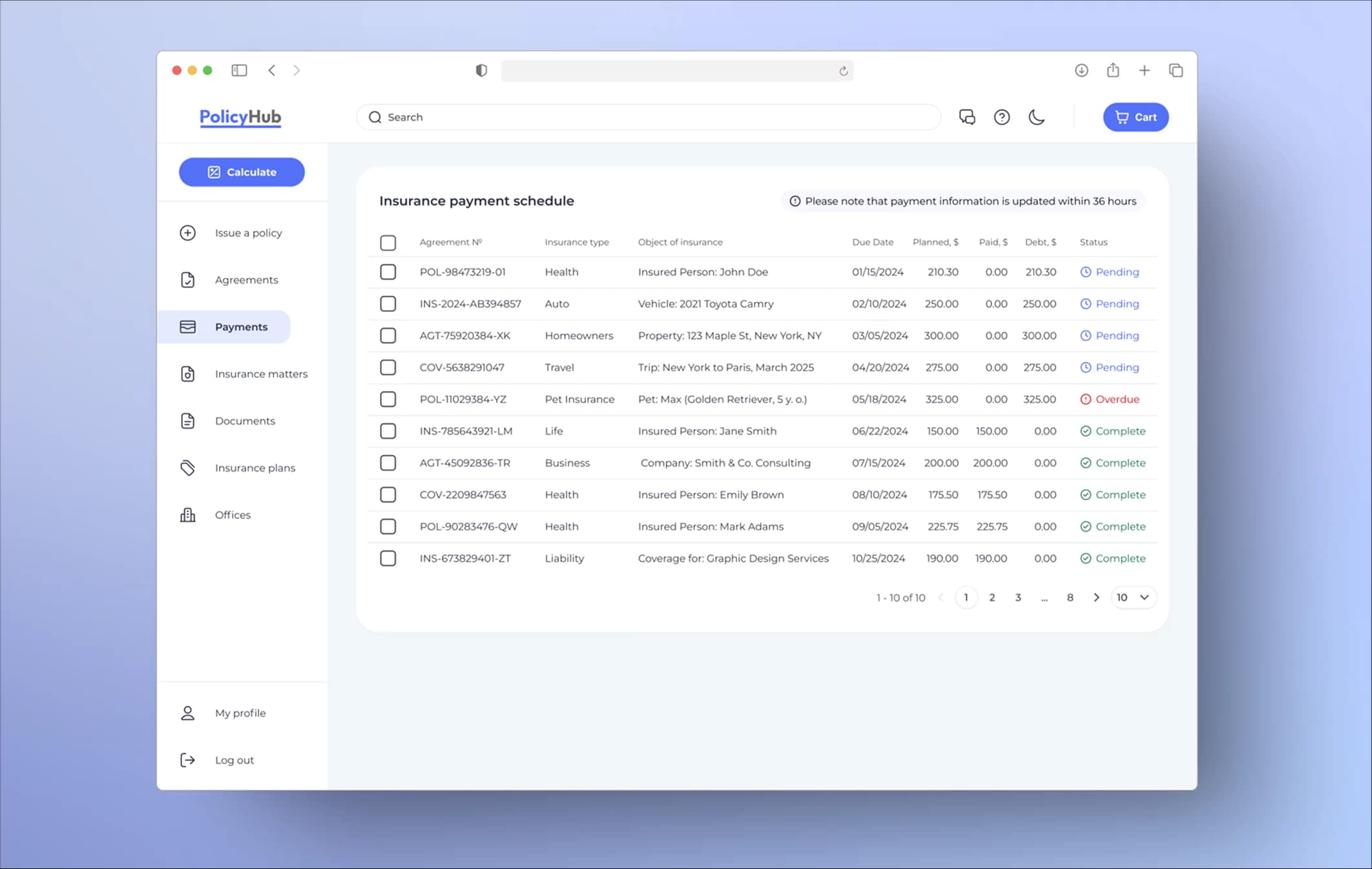Image resolution: width=1372 pixels, height=869 pixels.
Task: Go to pagination page 2
Action: (992, 598)
